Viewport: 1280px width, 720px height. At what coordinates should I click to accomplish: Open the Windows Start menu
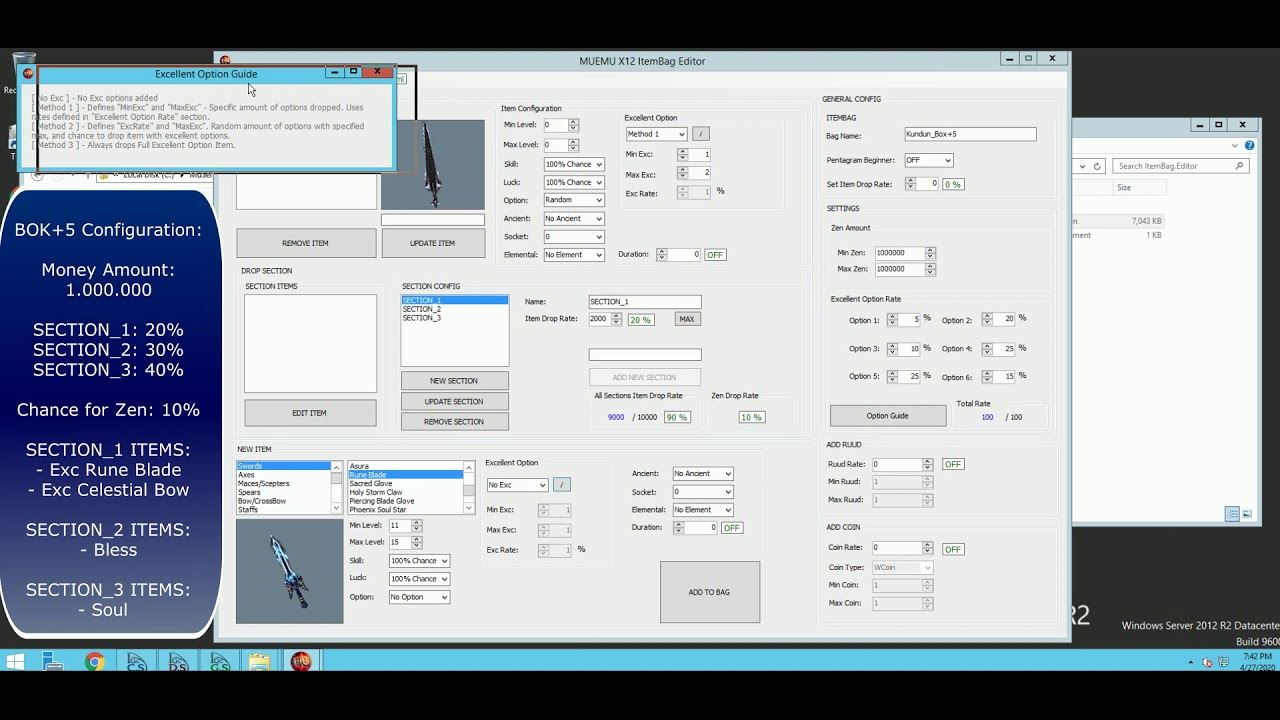(15, 661)
